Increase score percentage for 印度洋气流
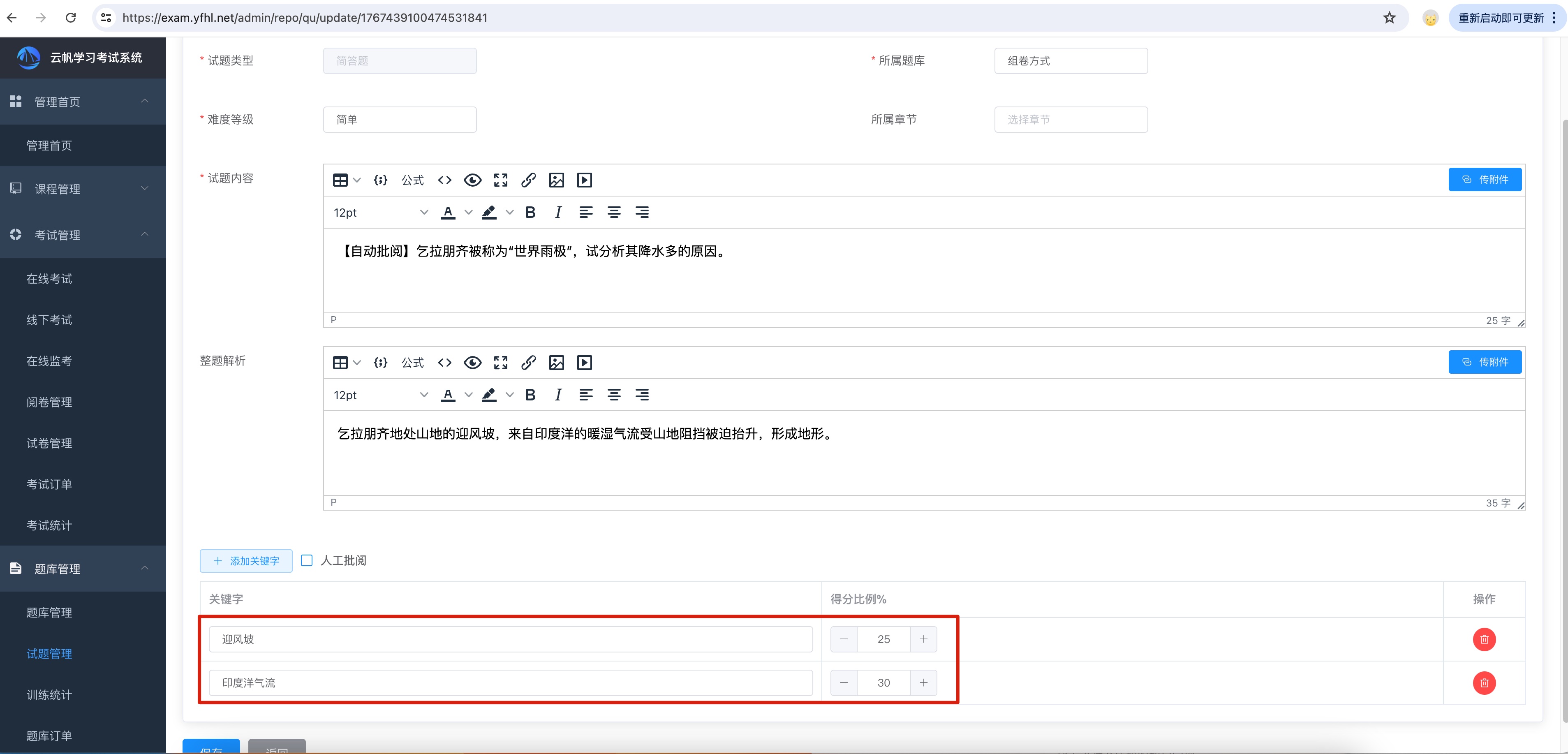The image size is (1568, 754). click(923, 683)
